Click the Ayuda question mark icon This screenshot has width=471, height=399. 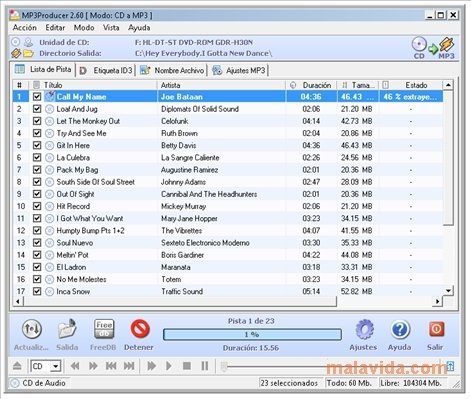400,329
